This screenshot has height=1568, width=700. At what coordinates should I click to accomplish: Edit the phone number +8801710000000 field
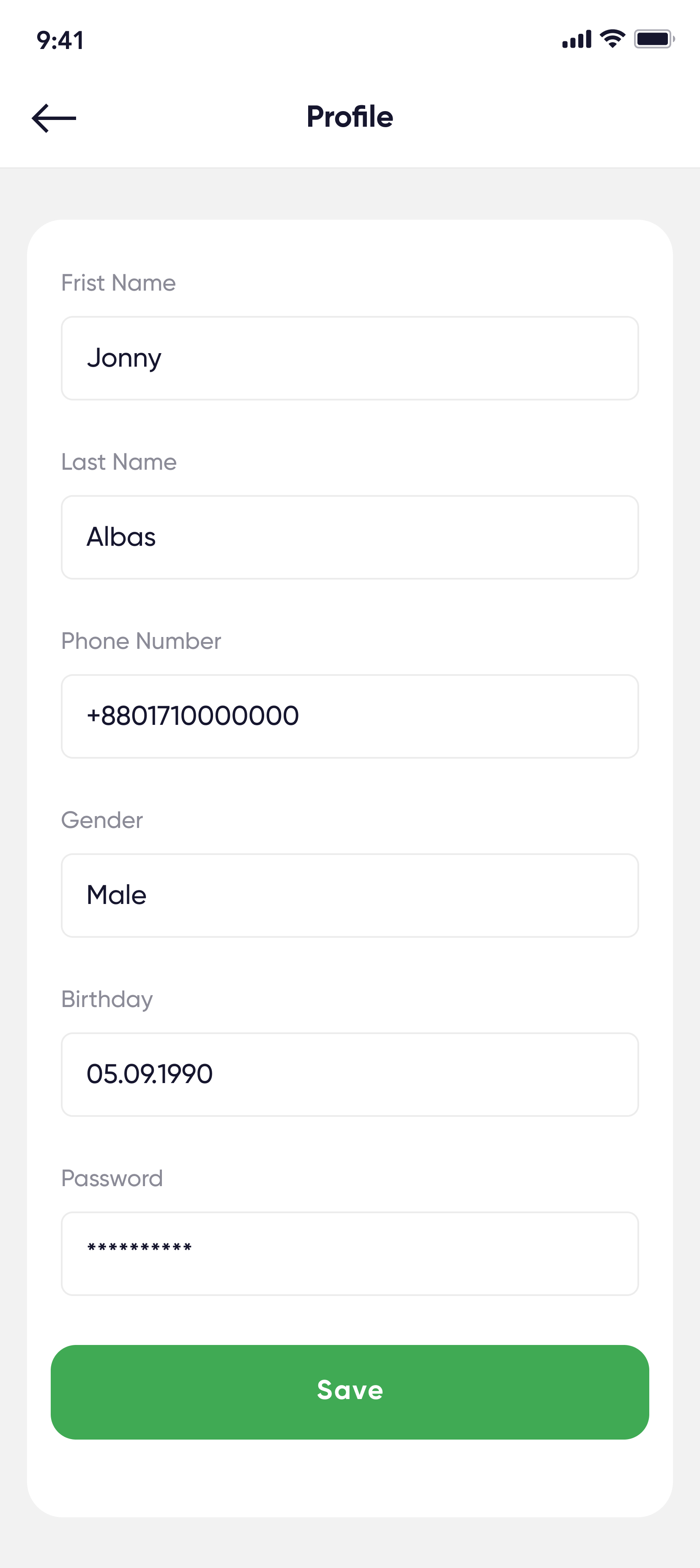(x=350, y=716)
